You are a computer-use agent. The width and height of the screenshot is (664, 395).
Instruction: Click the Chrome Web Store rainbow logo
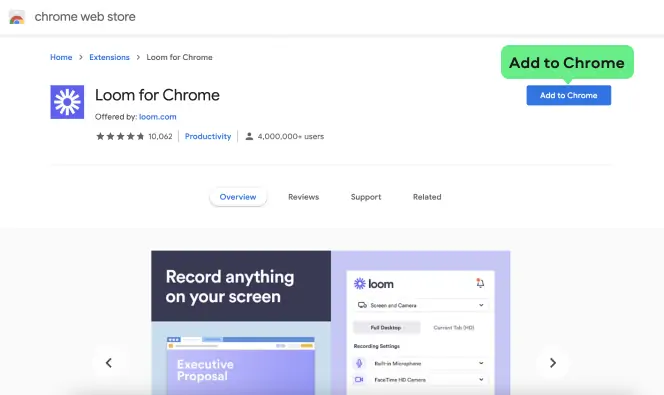[x=17, y=17]
